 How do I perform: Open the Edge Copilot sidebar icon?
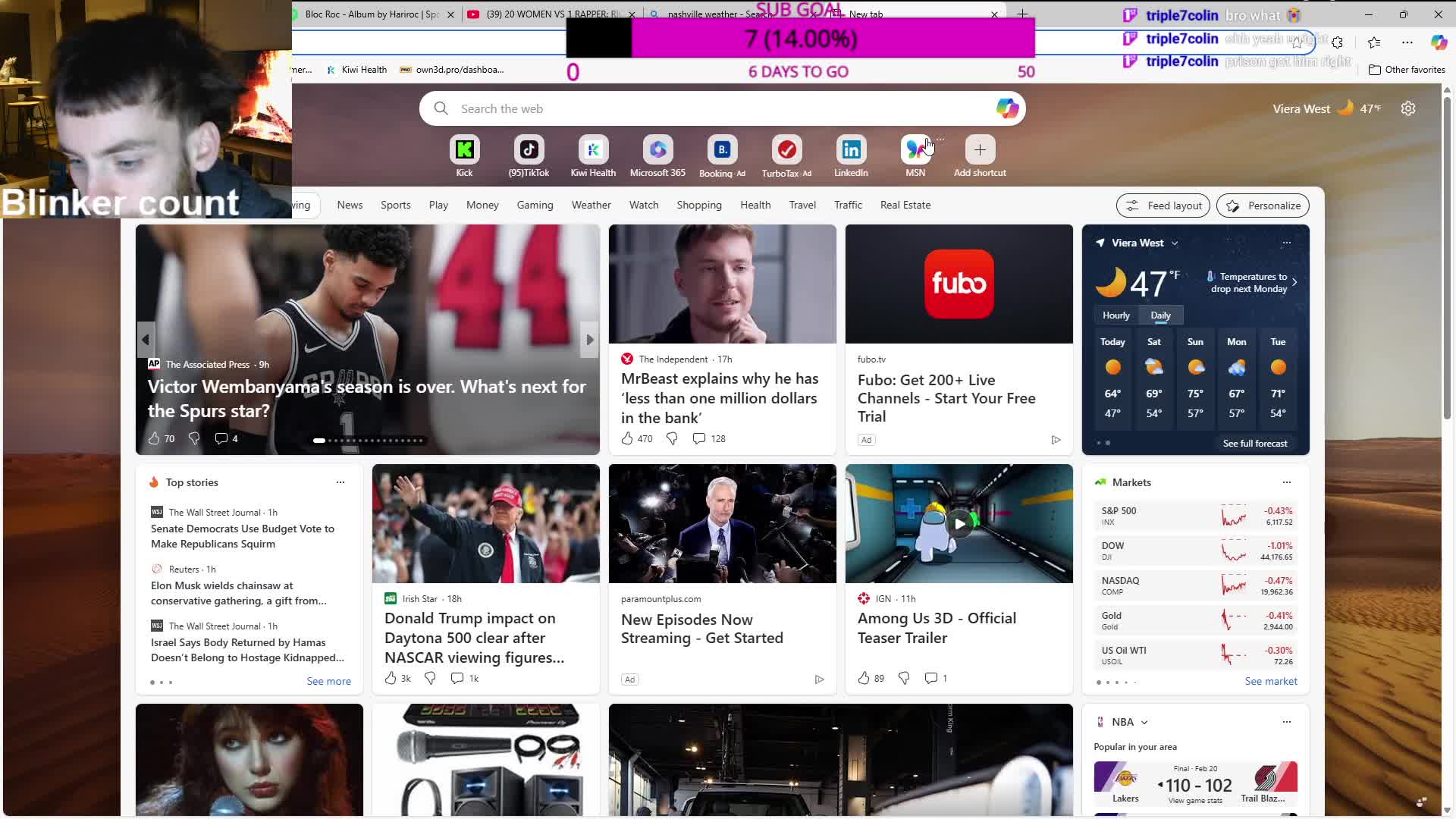click(x=1439, y=42)
